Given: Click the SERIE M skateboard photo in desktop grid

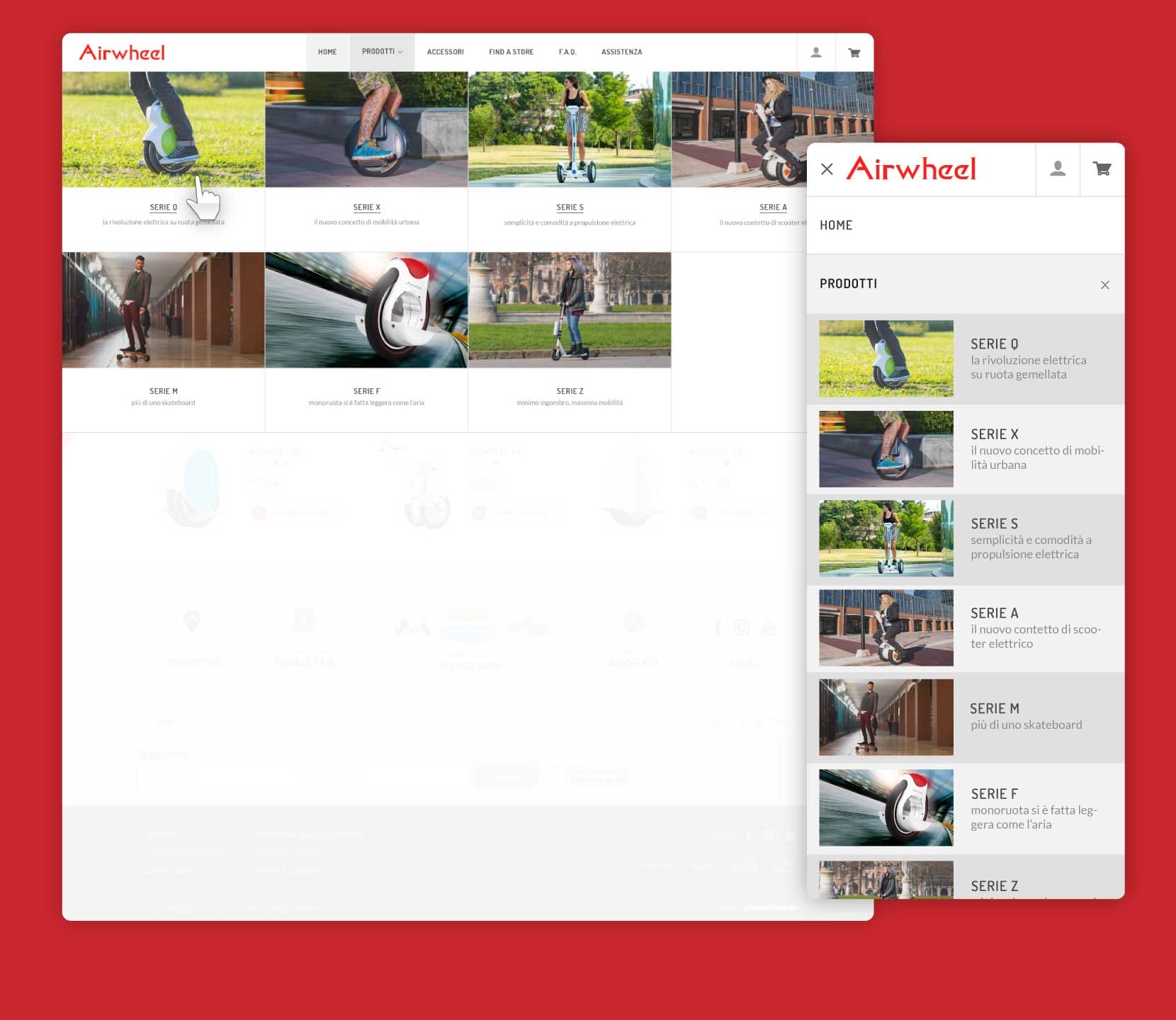Looking at the screenshot, I should tap(164, 310).
